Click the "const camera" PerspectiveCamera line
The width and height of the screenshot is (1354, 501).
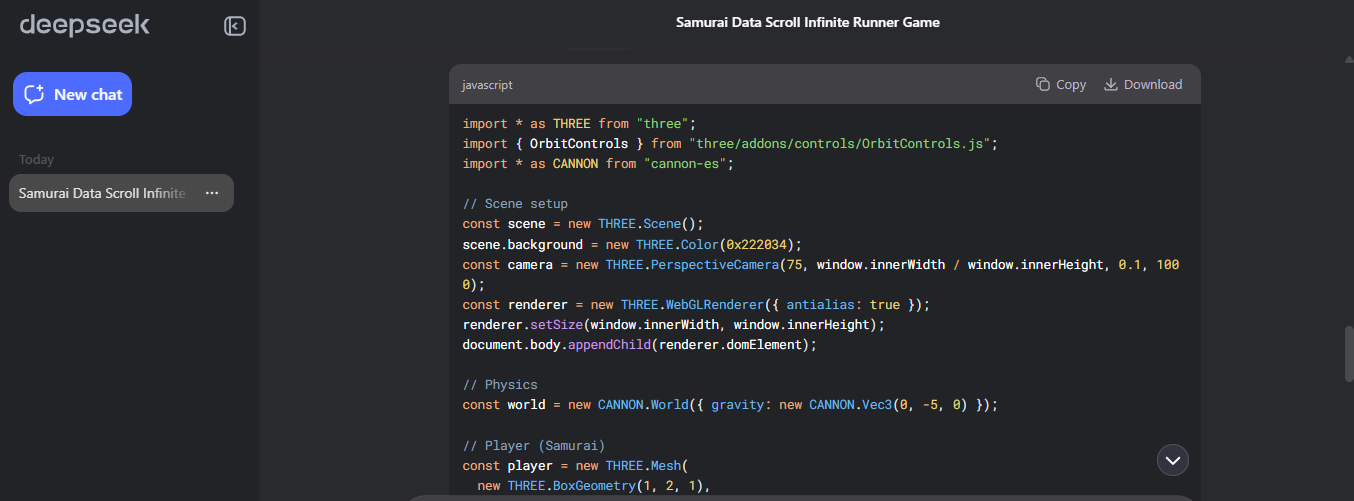(x=821, y=275)
